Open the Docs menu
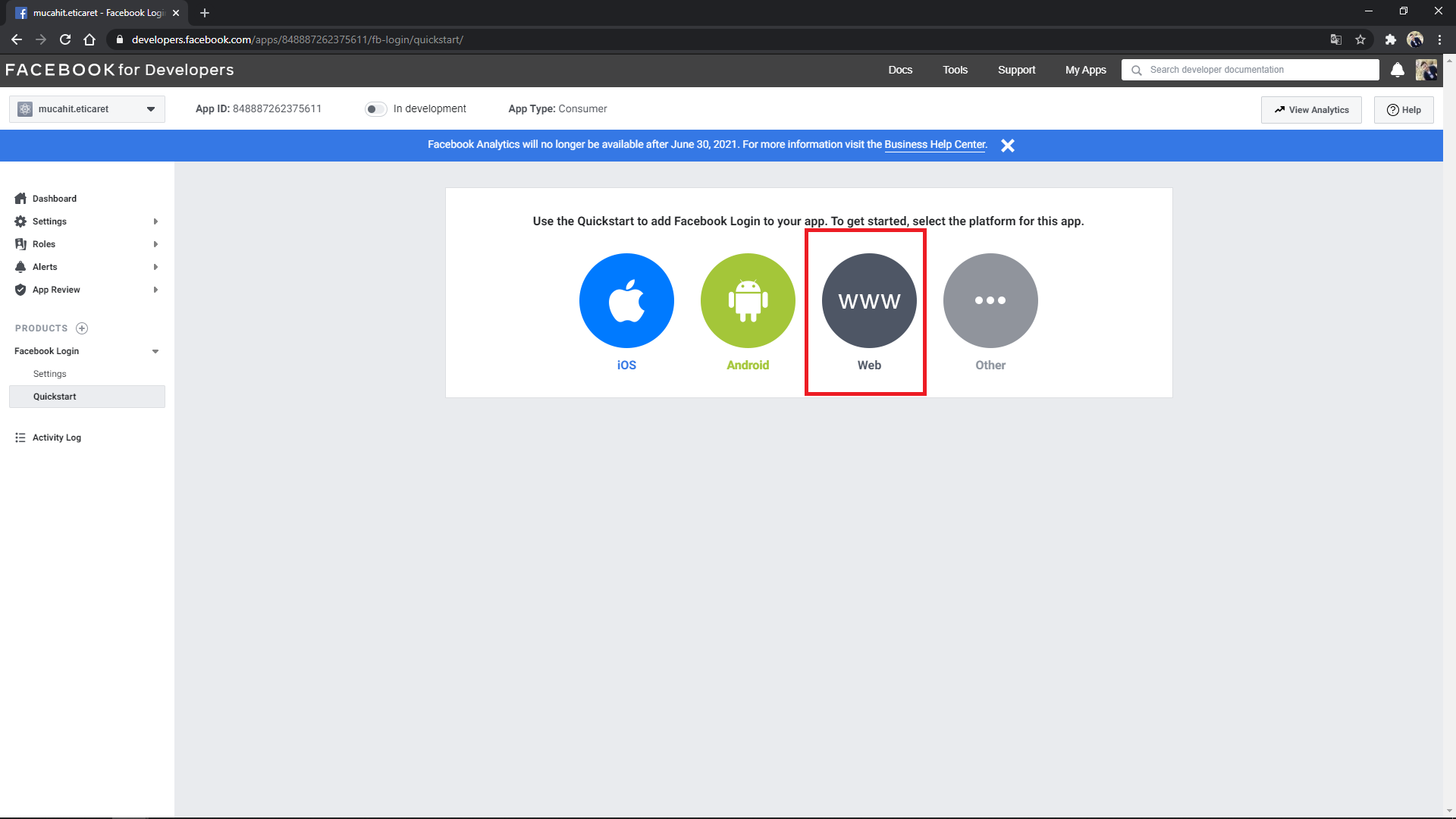The image size is (1456, 819). click(x=900, y=70)
